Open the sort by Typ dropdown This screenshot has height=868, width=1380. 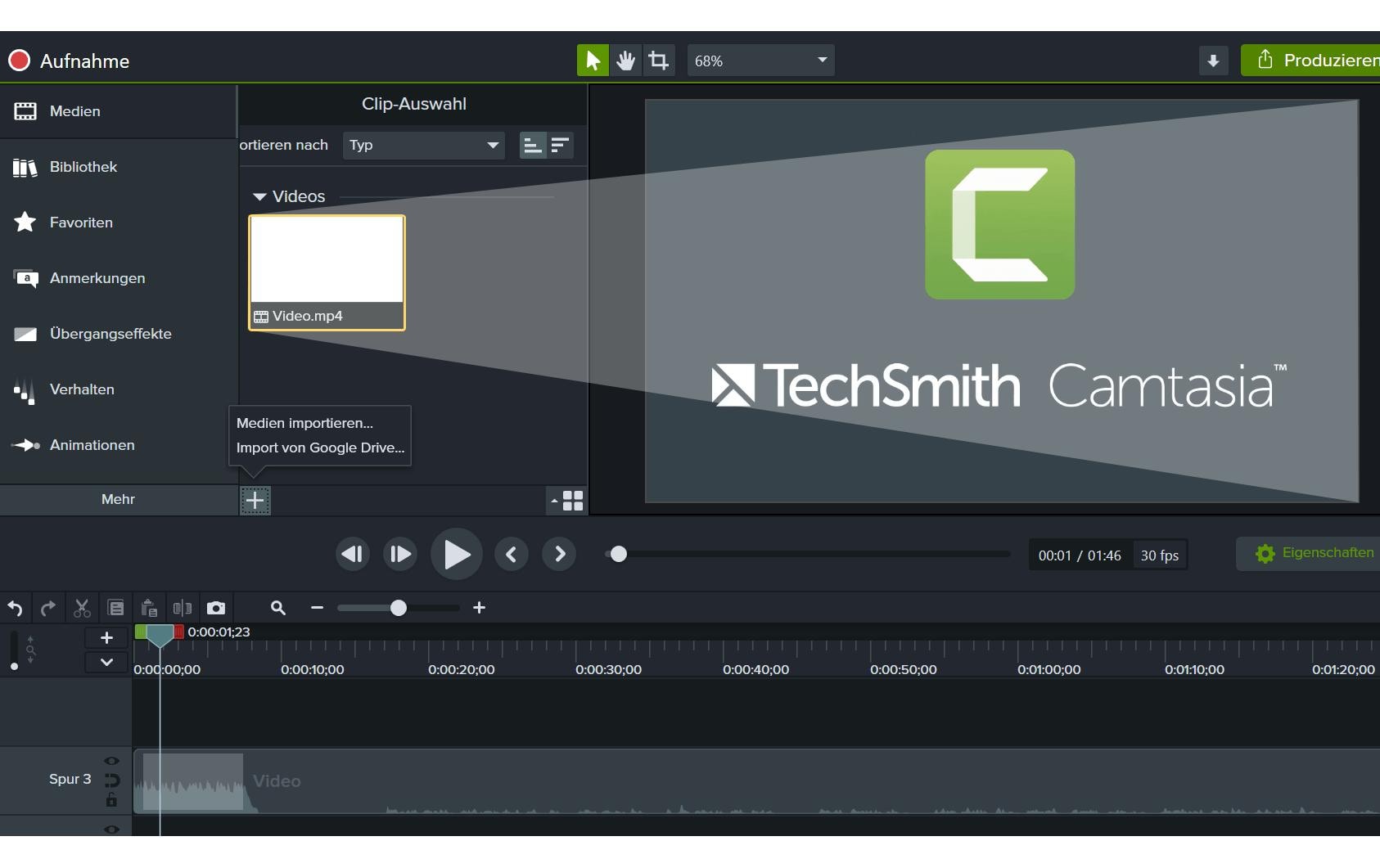click(423, 145)
